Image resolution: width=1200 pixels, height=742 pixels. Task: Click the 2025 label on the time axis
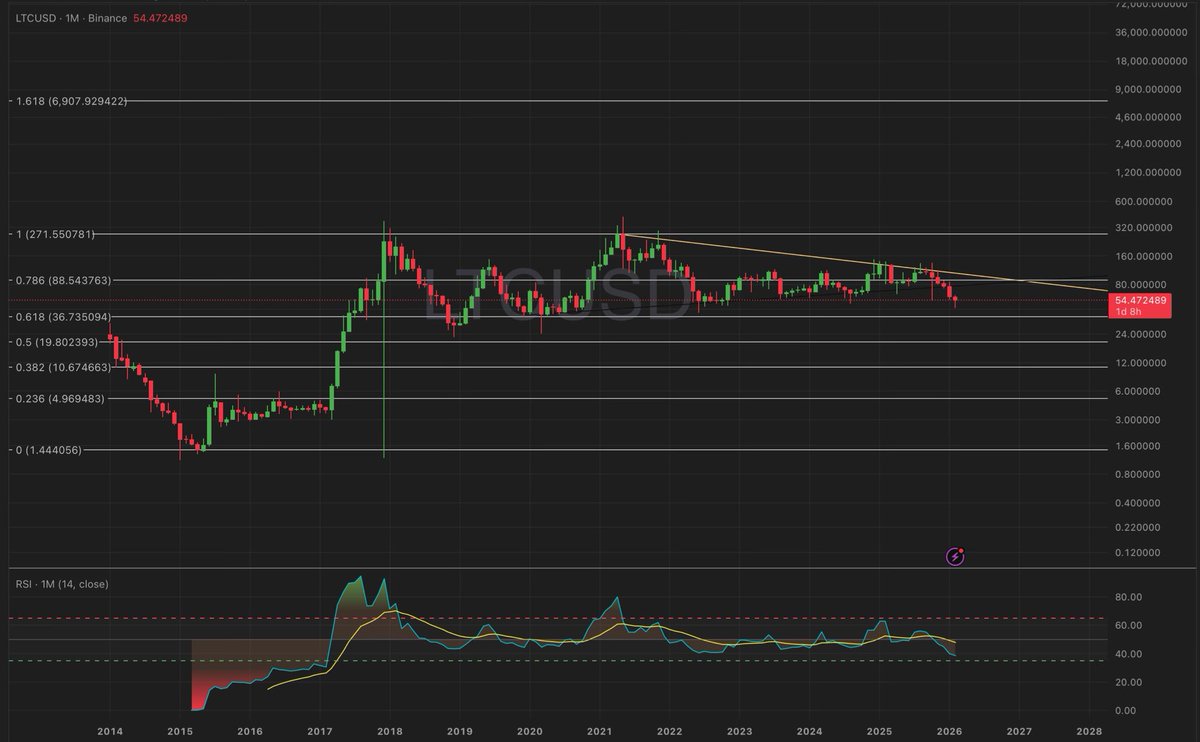(879, 733)
